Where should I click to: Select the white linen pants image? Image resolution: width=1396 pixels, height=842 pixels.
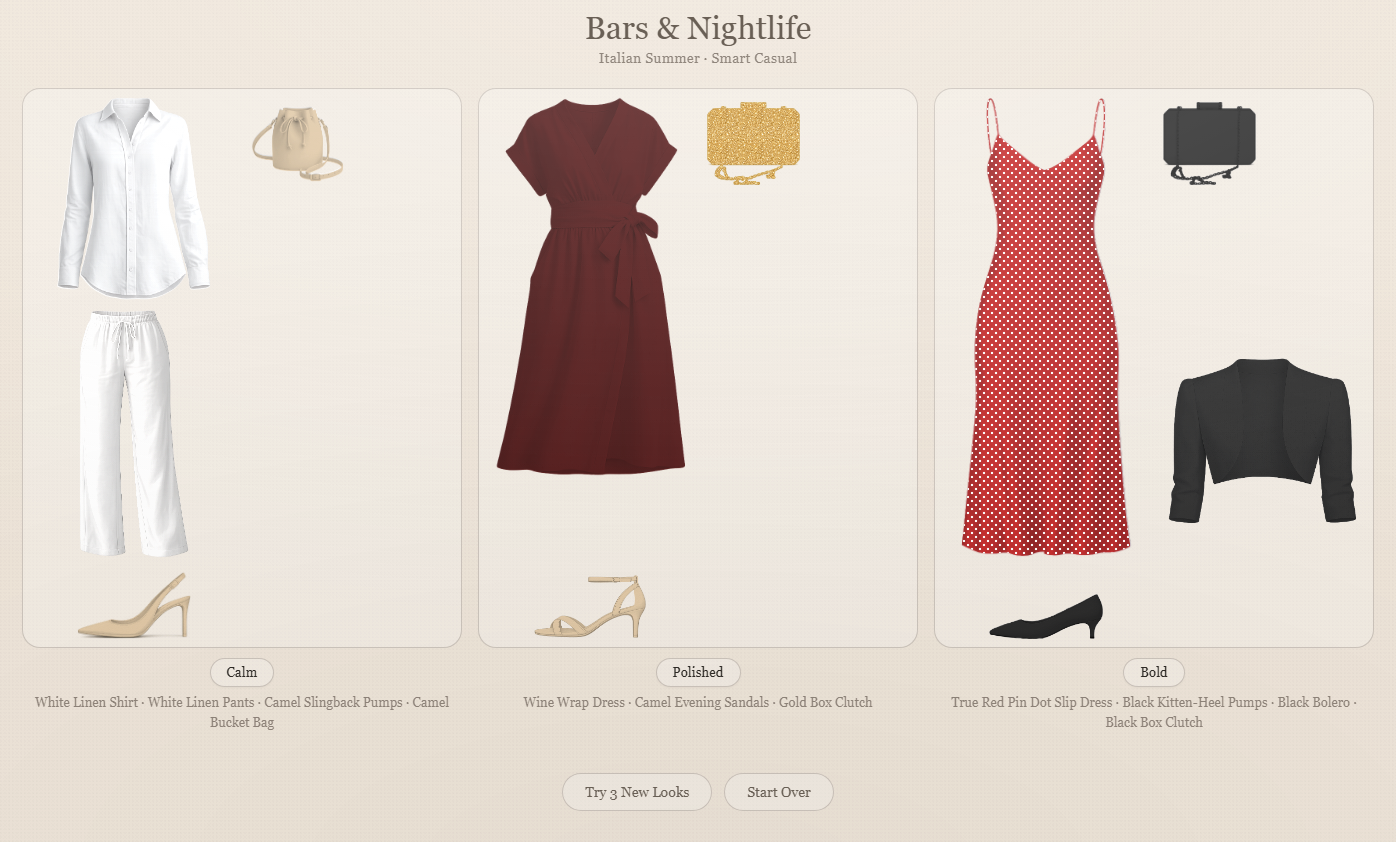tap(134, 433)
